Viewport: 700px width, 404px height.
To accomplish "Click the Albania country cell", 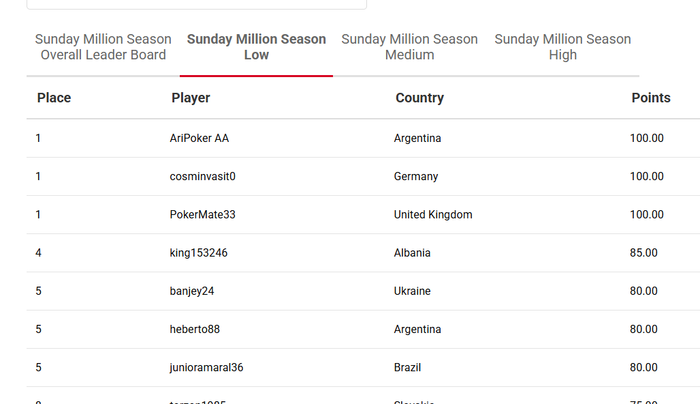I will point(412,253).
